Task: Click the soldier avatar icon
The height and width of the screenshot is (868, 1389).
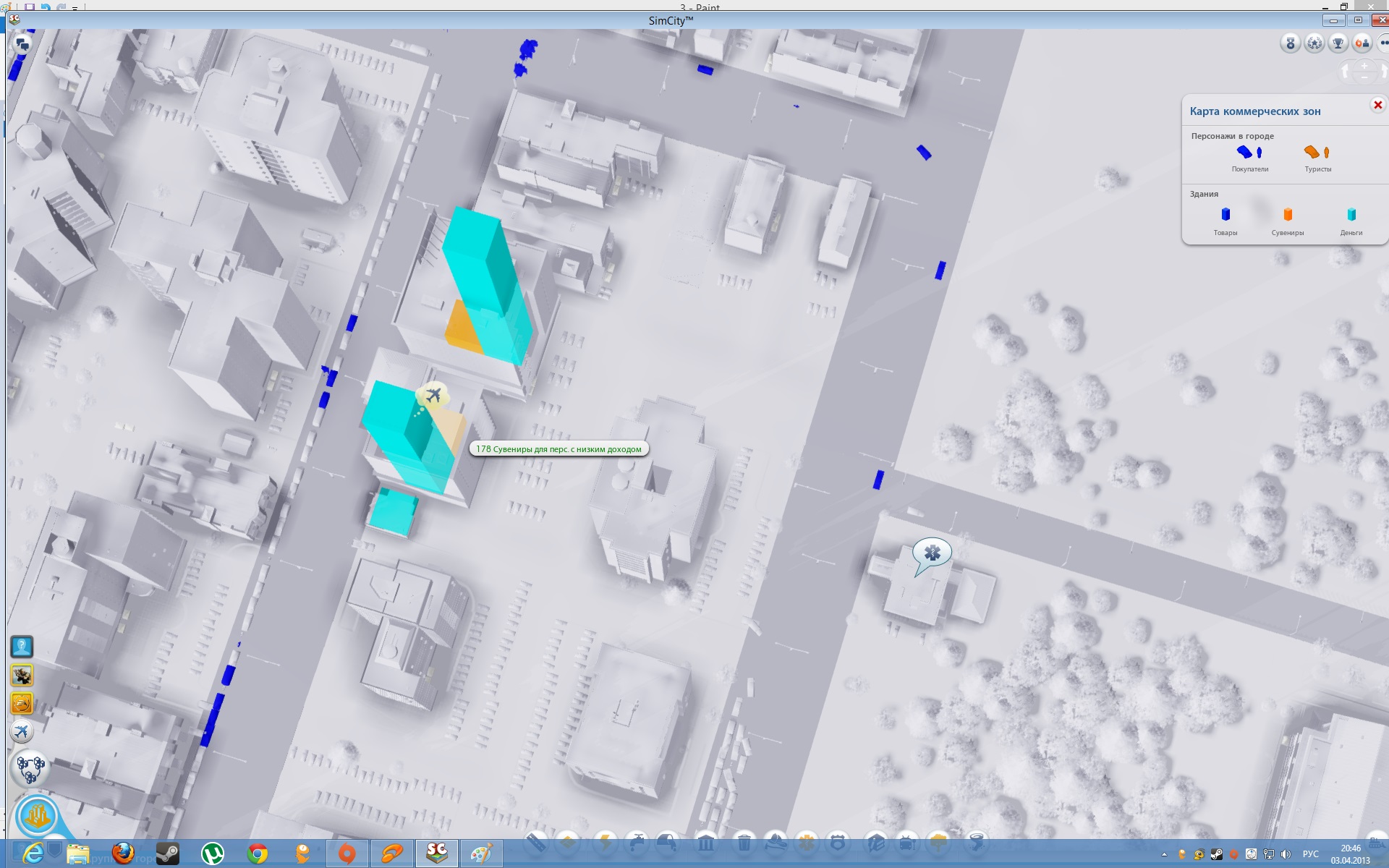Action: click(x=22, y=675)
